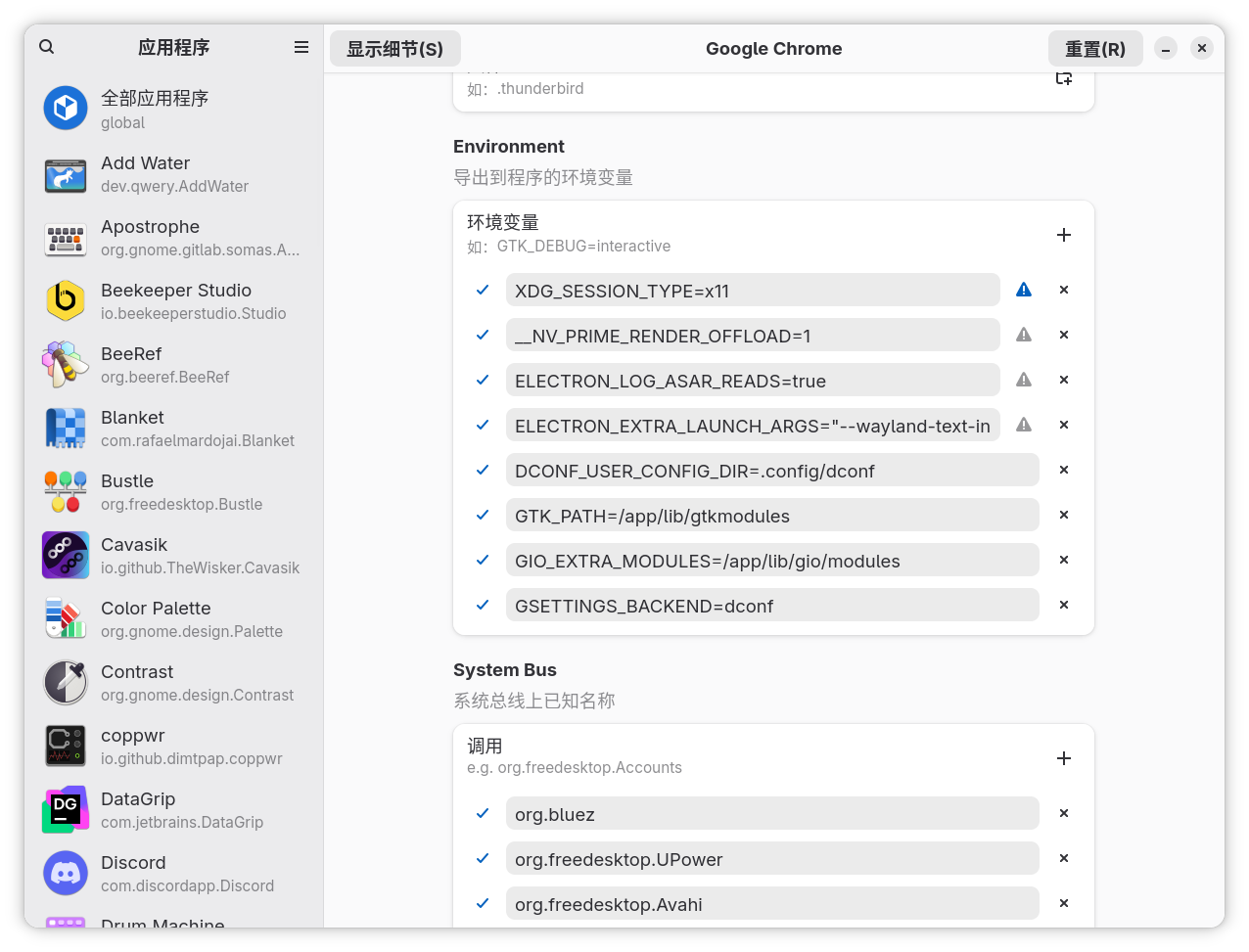Image resolution: width=1249 pixels, height=952 pixels.
Task: Edit the ELECTRON_LOG_ASAR_READS=true text field
Action: [x=752, y=381]
